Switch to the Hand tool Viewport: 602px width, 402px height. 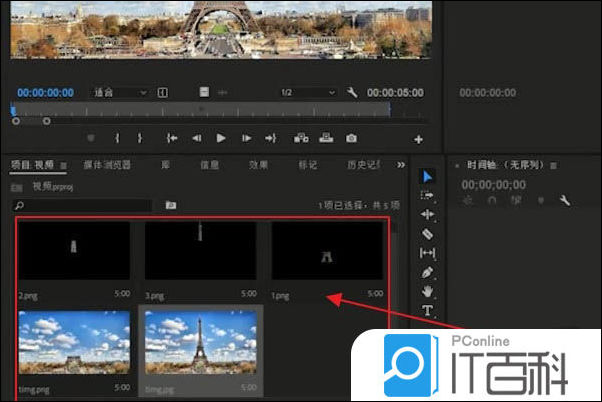pos(427,291)
